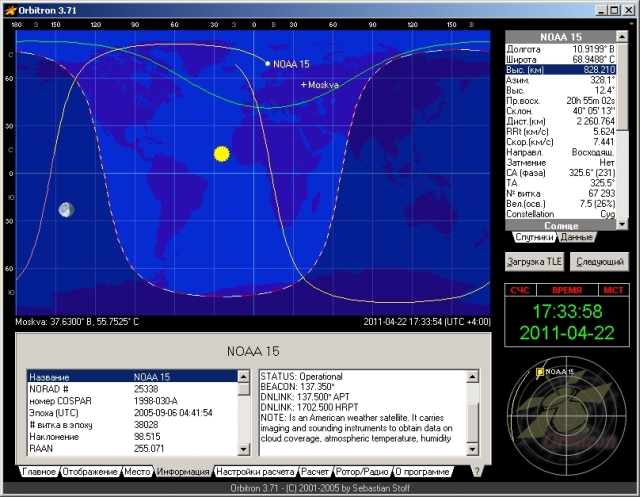
Task: Click the 17:33:58 clock display
Action: (567, 311)
